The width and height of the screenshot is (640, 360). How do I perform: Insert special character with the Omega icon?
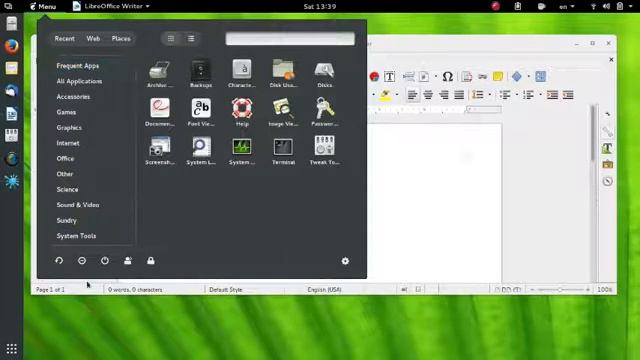[x=447, y=76]
